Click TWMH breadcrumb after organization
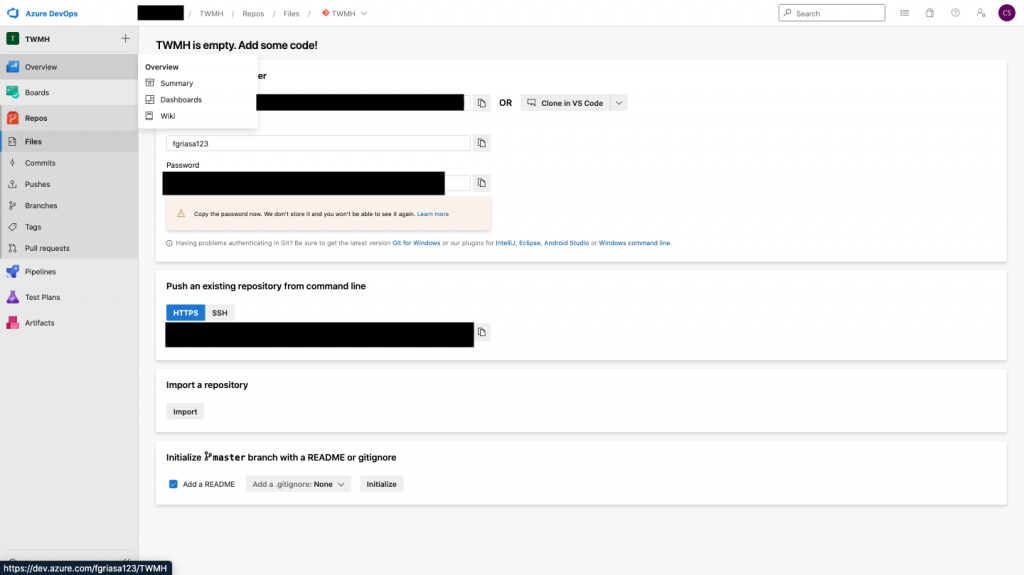Image resolution: width=1024 pixels, height=575 pixels. (x=211, y=14)
